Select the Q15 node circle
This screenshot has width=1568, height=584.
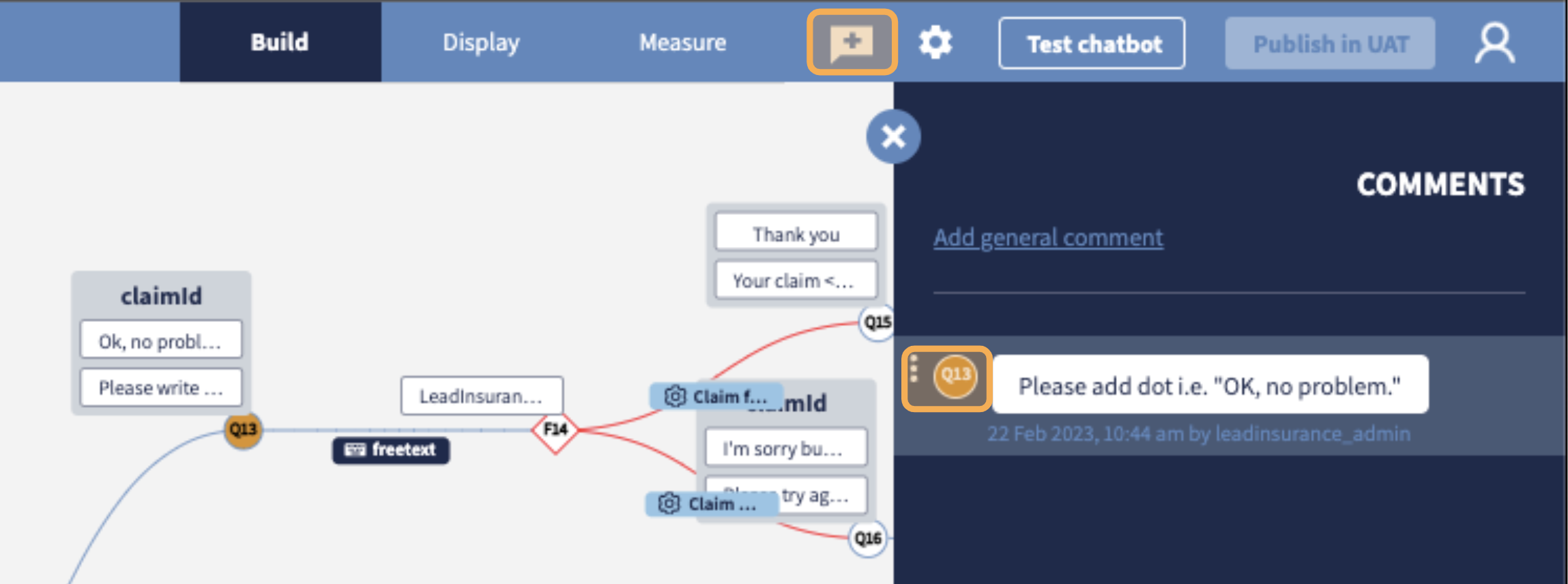877,322
